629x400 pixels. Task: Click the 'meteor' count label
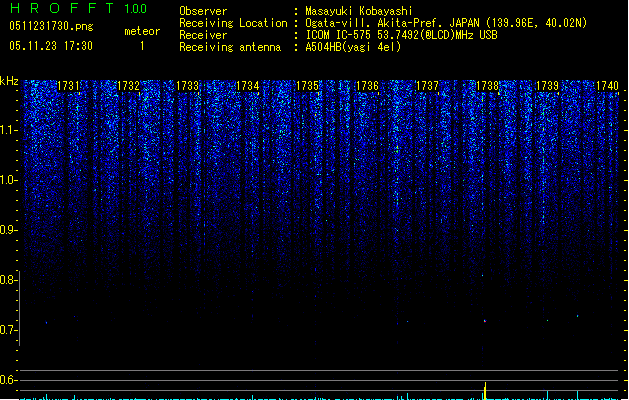[142, 31]
